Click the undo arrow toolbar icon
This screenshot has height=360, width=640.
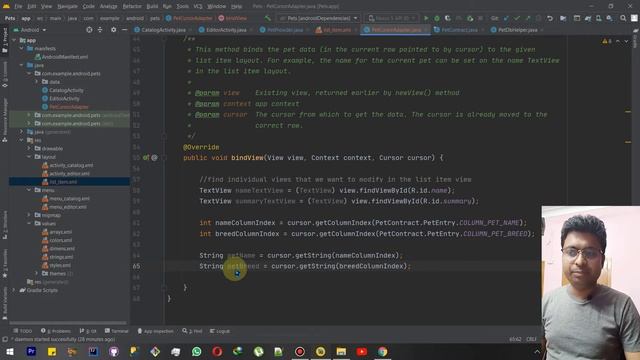pos(550,18)
